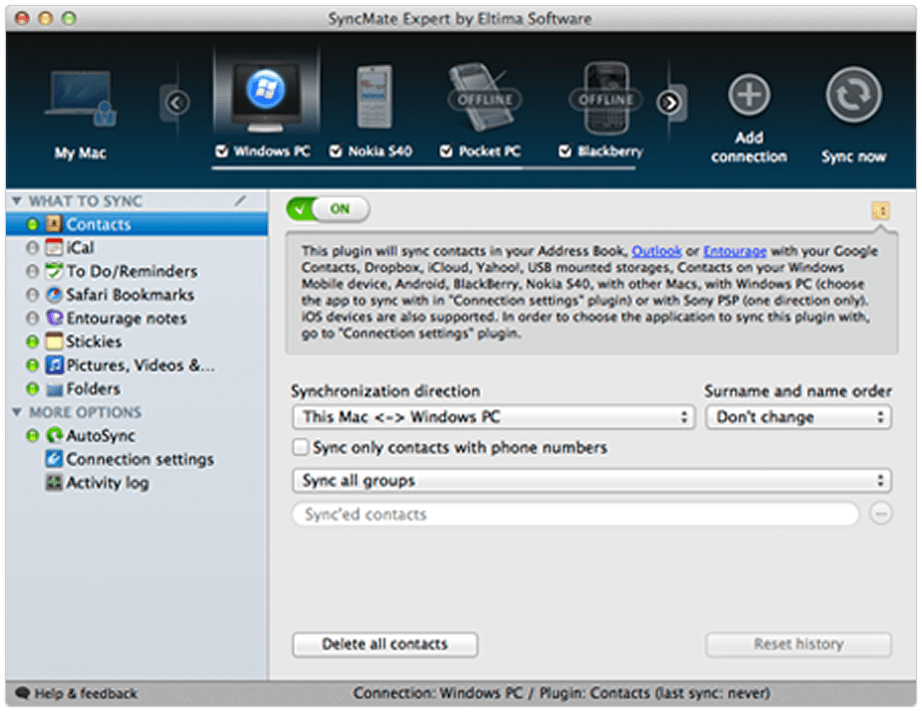Screen dimensions: 922x712
Task: Select Folders in the sidebar list
Action: [137, 389]
